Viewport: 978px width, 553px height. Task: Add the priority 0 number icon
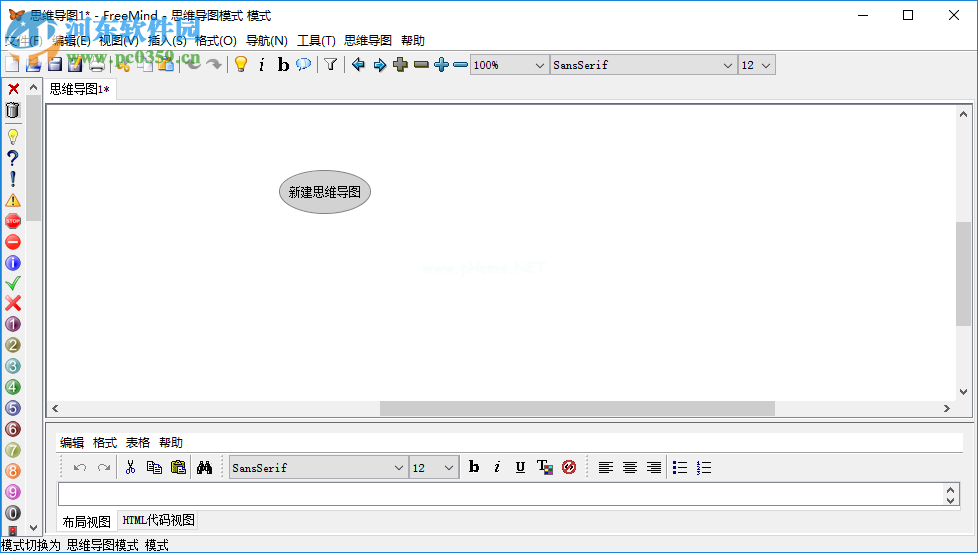click(x=13, y=513)
